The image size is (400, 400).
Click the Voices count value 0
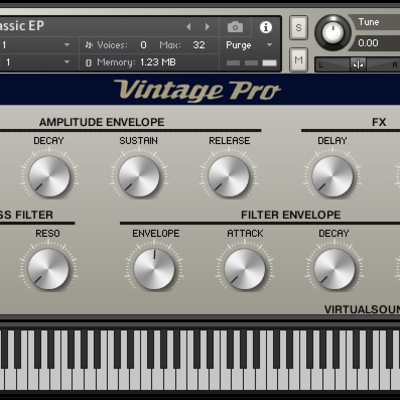(143, 45)
